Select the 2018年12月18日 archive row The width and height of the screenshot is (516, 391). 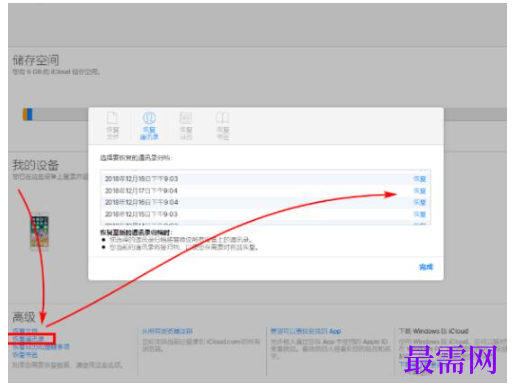[266, 179]
